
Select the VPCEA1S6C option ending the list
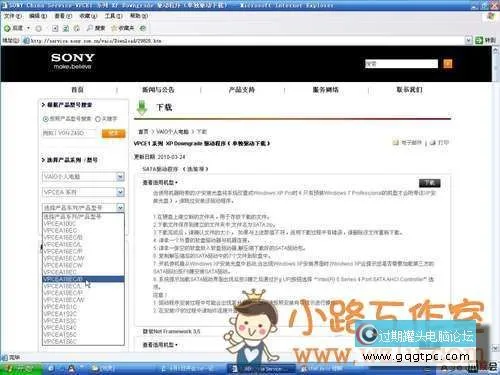[x=83, y=341]
